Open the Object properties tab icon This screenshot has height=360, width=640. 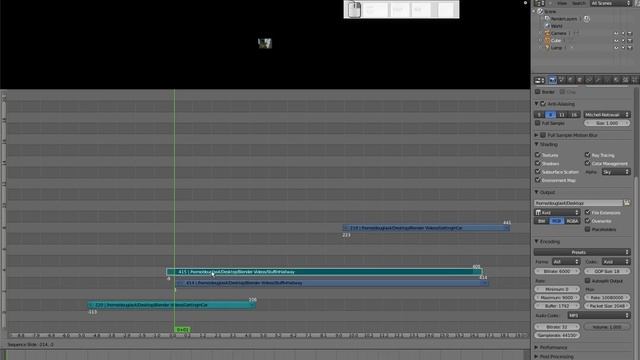pyautogui.click(x=580, y=80)
